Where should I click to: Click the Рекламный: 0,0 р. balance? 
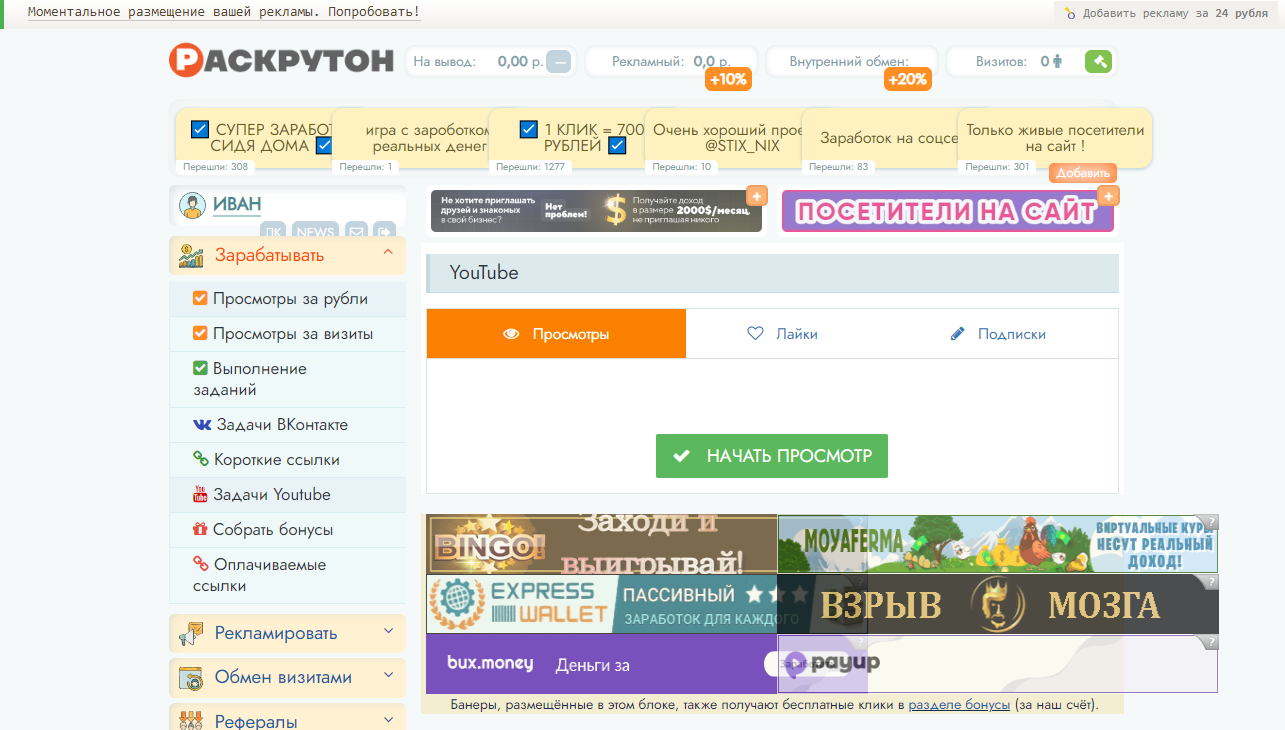671,62
